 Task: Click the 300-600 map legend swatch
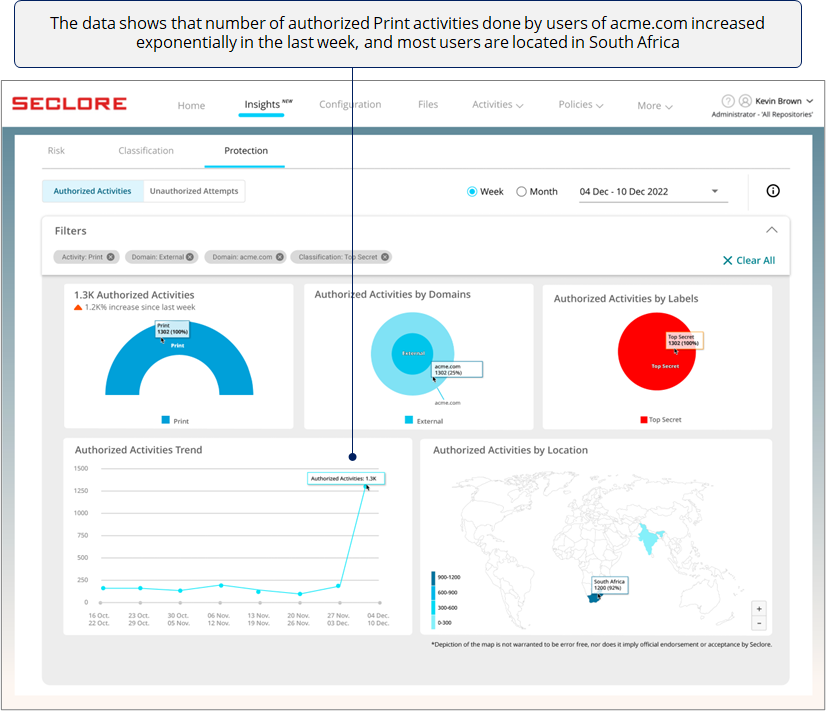point(434,607)
